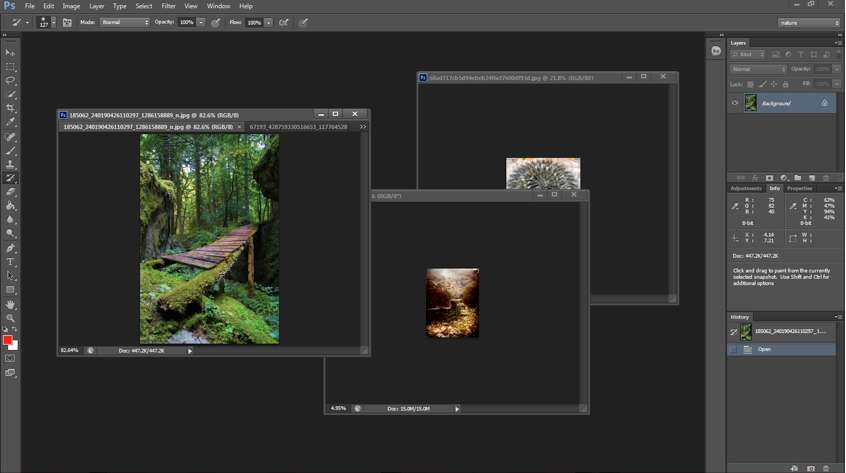Select the Spot Healing Brush tool
This screenshot has width=846, height=473.
pyautogui.click(x=10, y=137)
